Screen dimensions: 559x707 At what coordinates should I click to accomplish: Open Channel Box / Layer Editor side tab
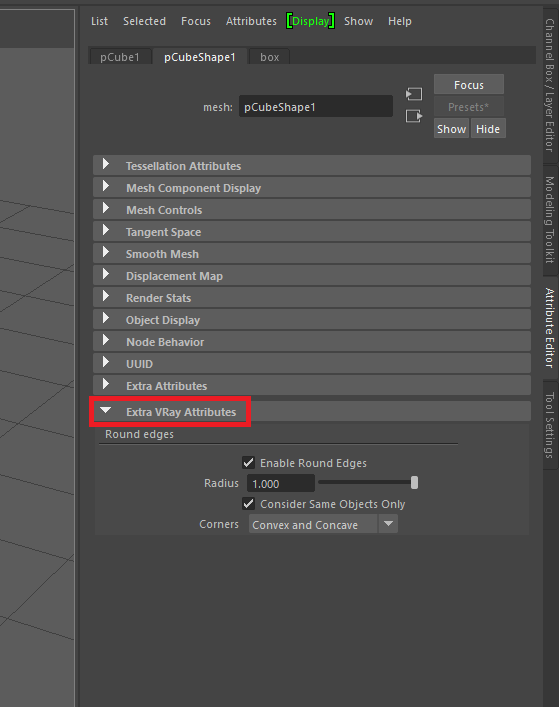click(550, 85)
